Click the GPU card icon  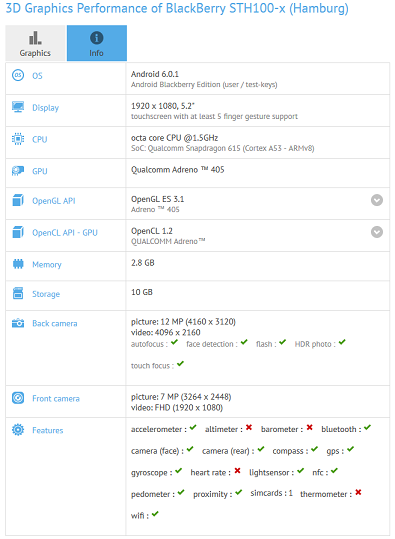point(18,170)
